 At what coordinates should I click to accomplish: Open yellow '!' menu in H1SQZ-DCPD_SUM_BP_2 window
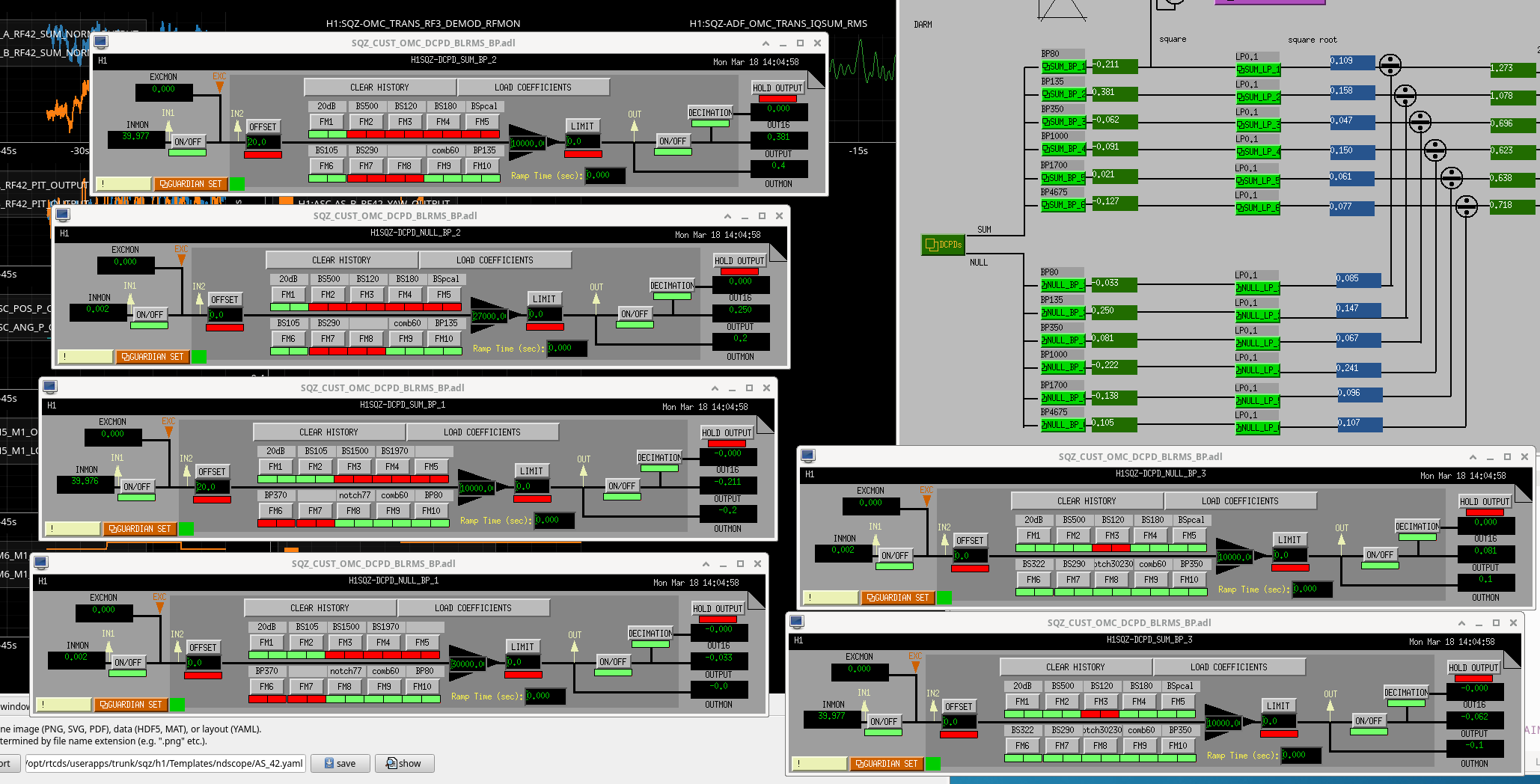(x=123, y=184)
